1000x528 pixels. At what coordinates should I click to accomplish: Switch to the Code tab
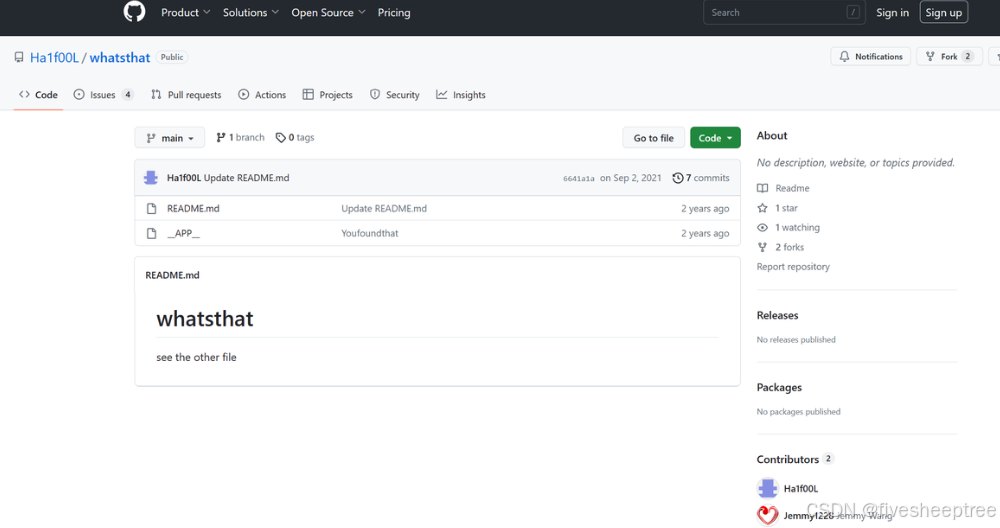coord(38,94)
